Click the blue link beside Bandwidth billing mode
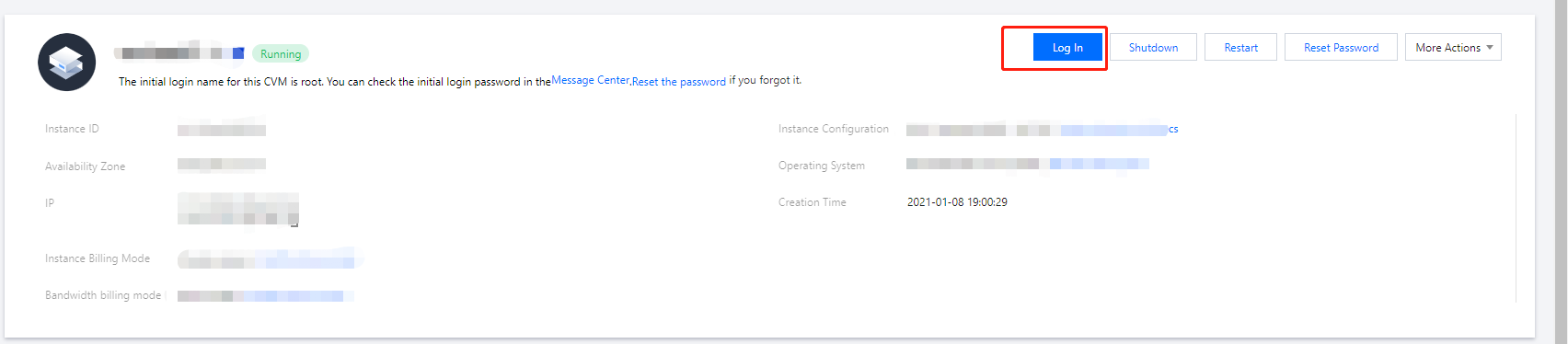1568x344 pixels. click(x=288, y=296)
